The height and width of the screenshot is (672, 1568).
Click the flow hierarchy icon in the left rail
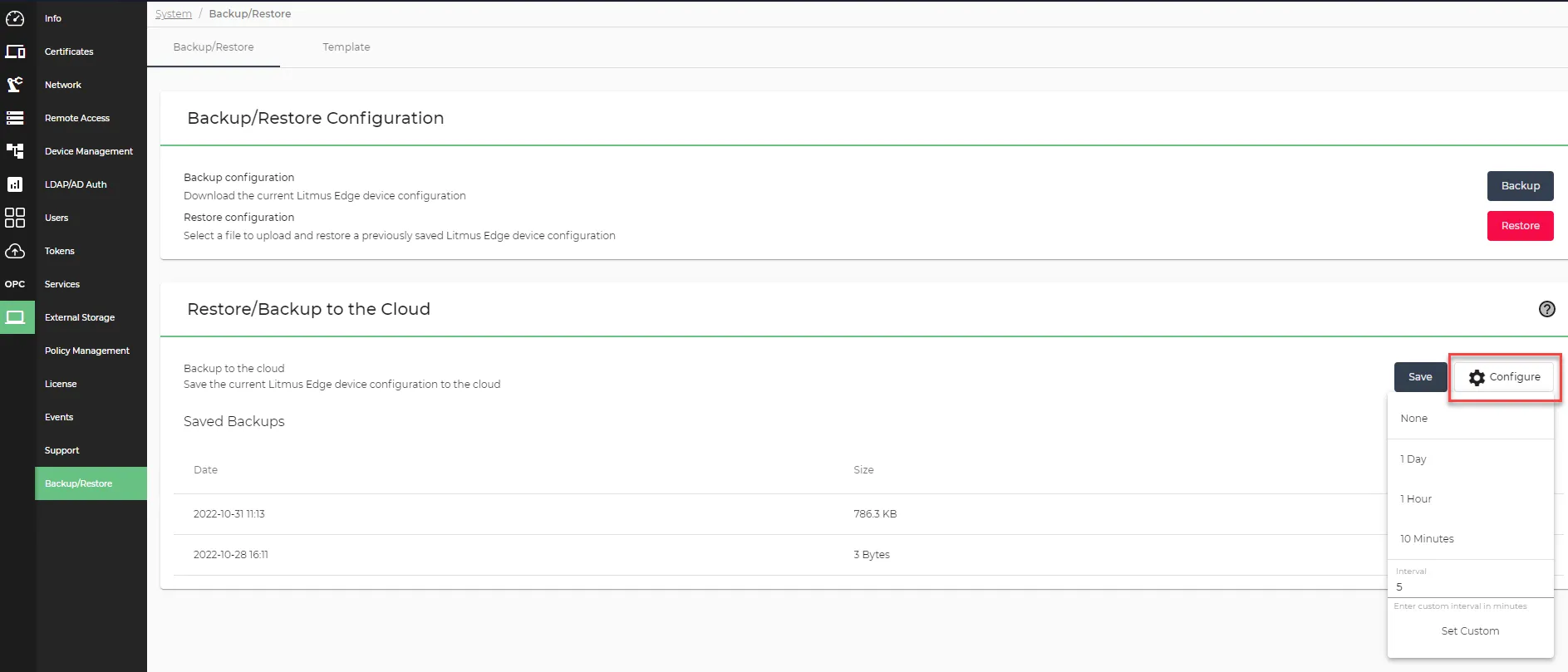point(15,151)
